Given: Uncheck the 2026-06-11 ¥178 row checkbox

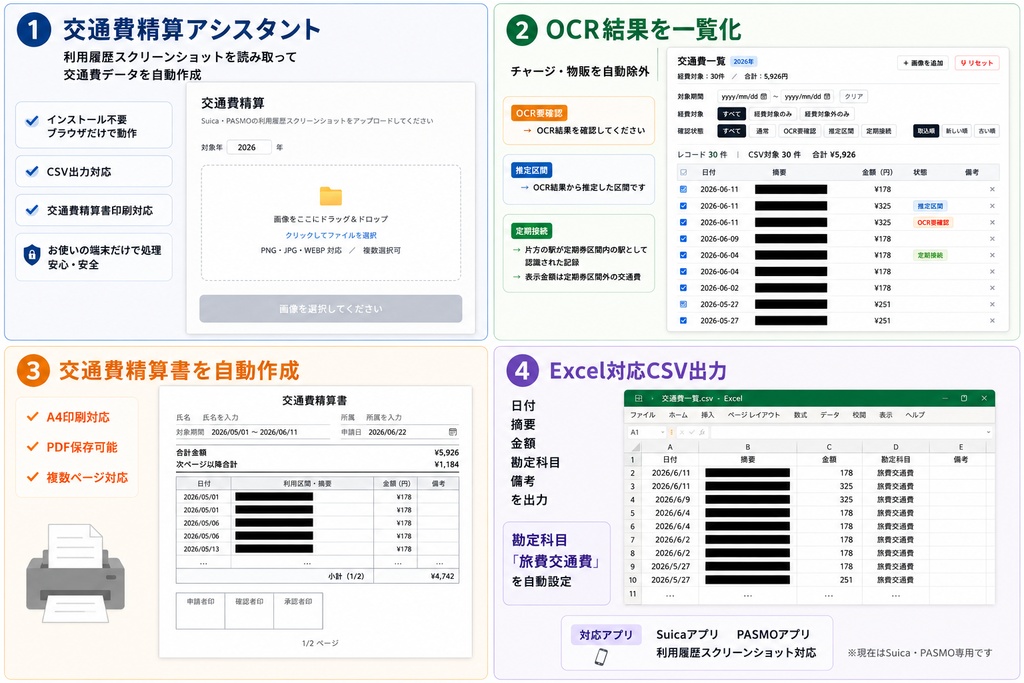Looking at the screenshot, I should click(x=684, y=189).
